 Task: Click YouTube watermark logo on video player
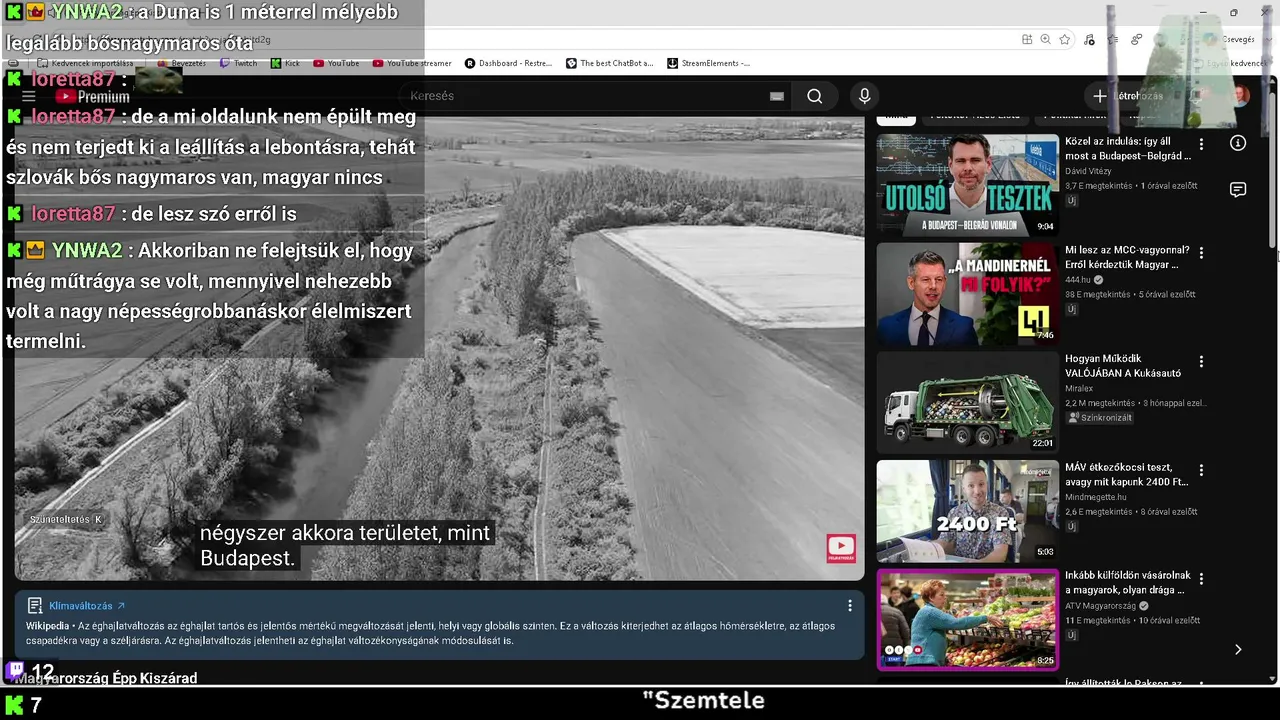point(841,548)
